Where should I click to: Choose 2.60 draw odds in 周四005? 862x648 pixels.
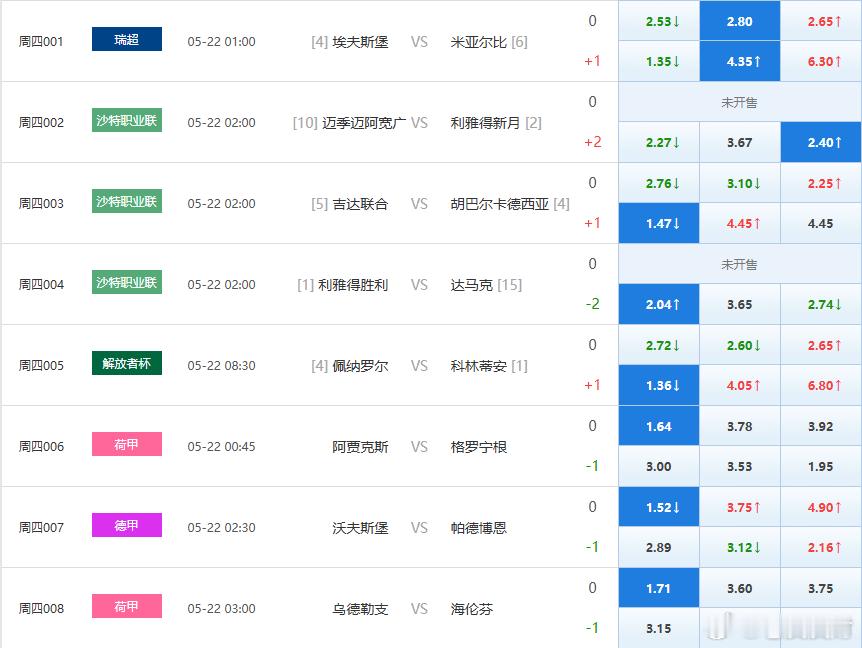coord(739,345)
